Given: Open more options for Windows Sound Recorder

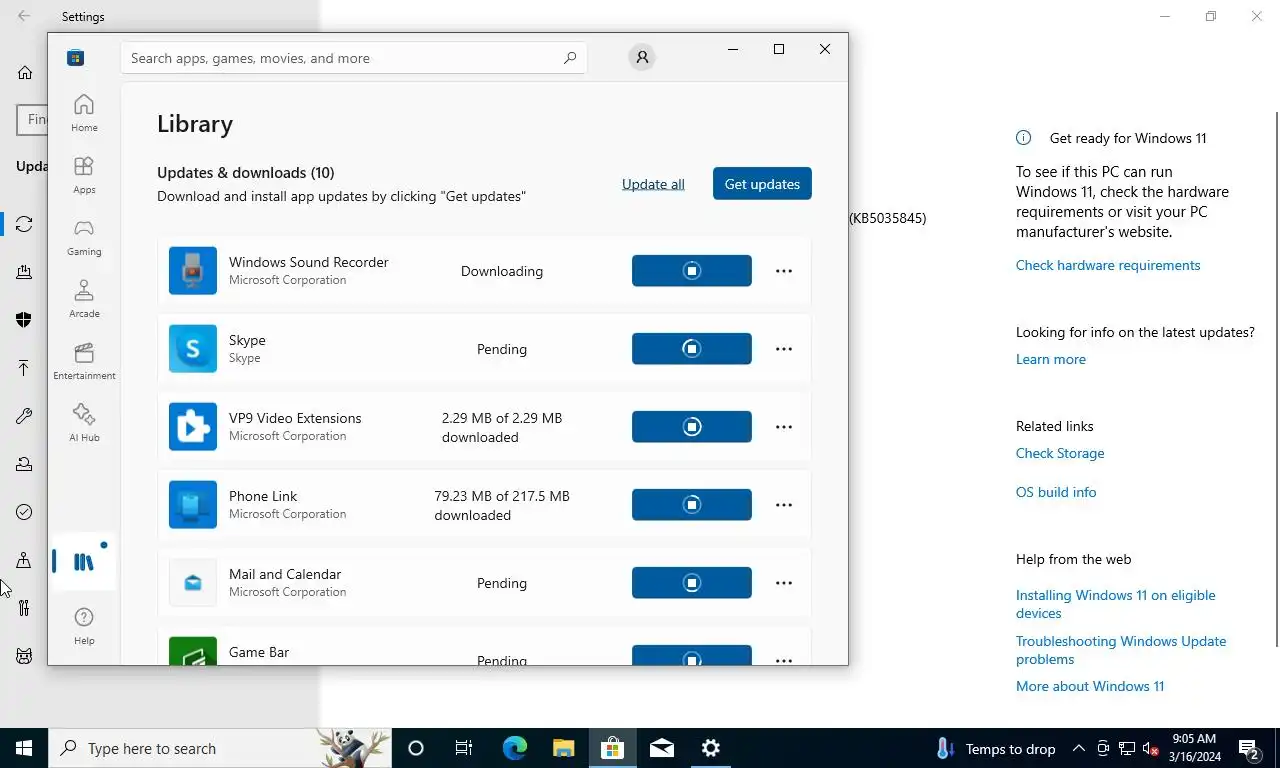Looking at the screenshot, I should pos(784,271).
